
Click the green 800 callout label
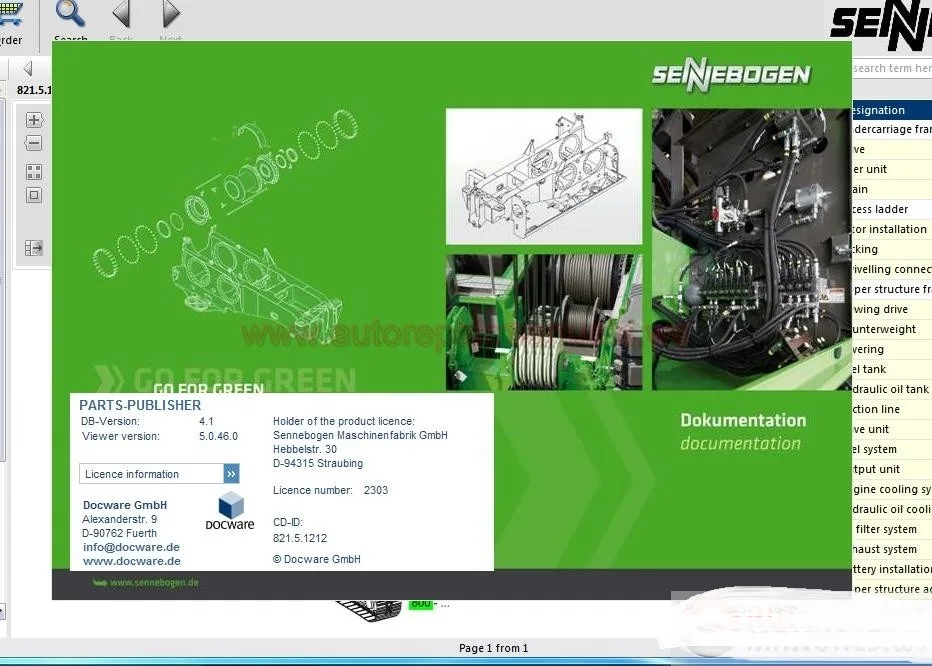click(420, 604)
